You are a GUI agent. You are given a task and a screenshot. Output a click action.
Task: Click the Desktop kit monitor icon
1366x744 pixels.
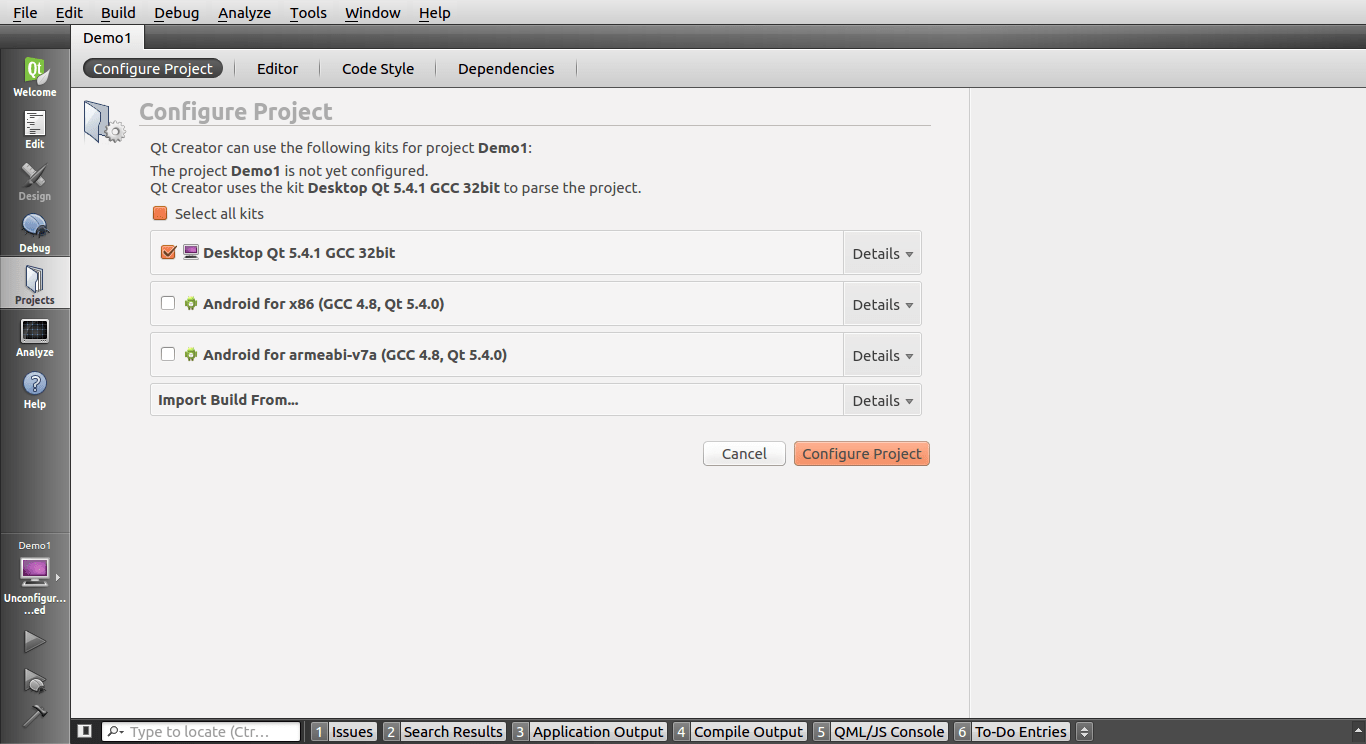coord(191,253)
